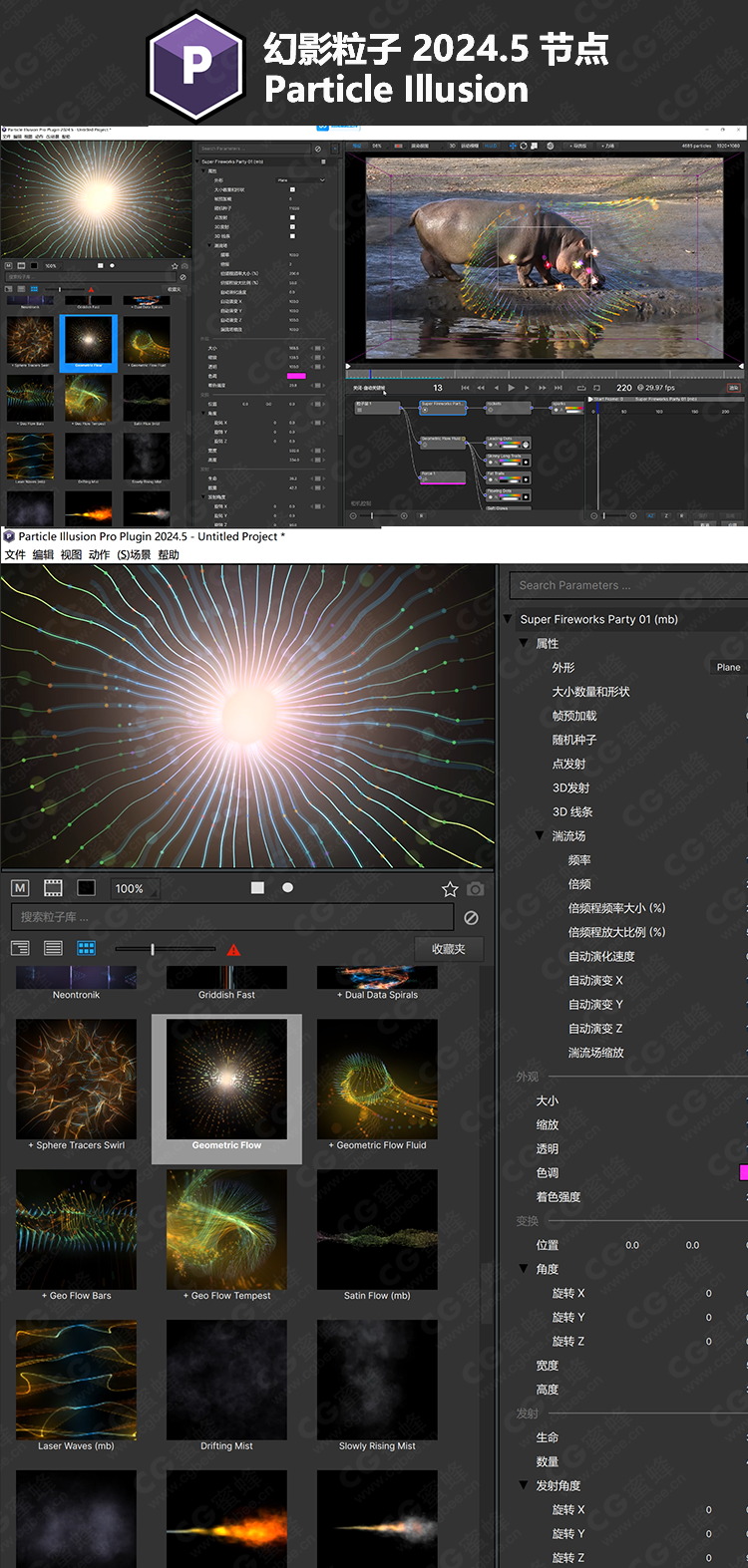Image resolution: width=748 pixels, height=1568 pixels.
Task: Click the 搜索粒子库 library search field
Action: [232, 917]
